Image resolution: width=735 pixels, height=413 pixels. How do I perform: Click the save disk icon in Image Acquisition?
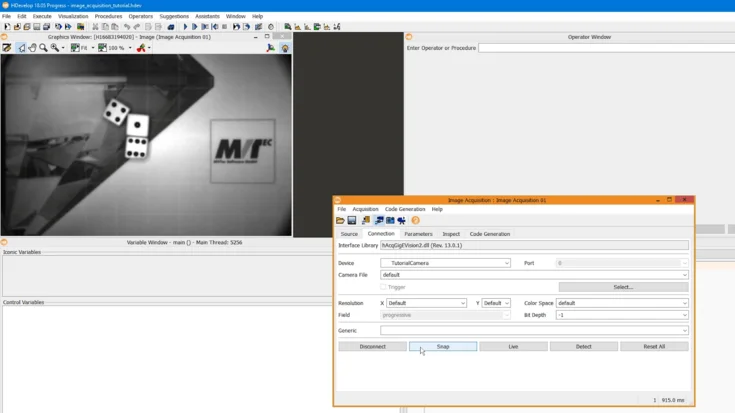point(352,221)
